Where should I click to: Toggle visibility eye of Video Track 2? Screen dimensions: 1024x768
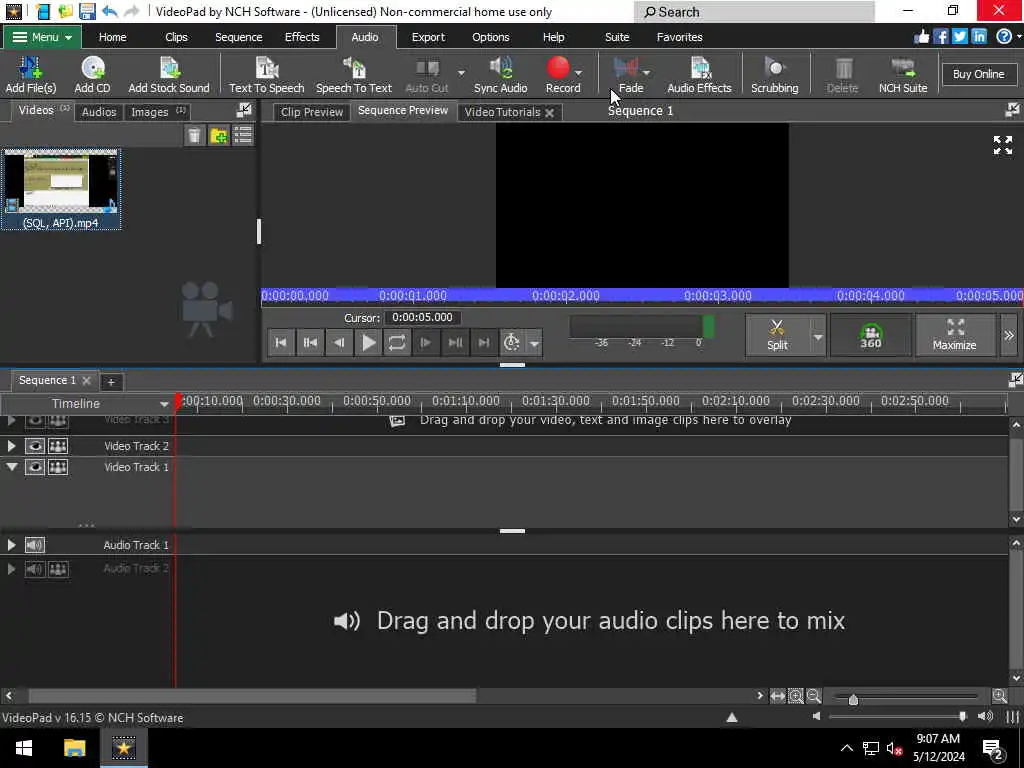35,446
